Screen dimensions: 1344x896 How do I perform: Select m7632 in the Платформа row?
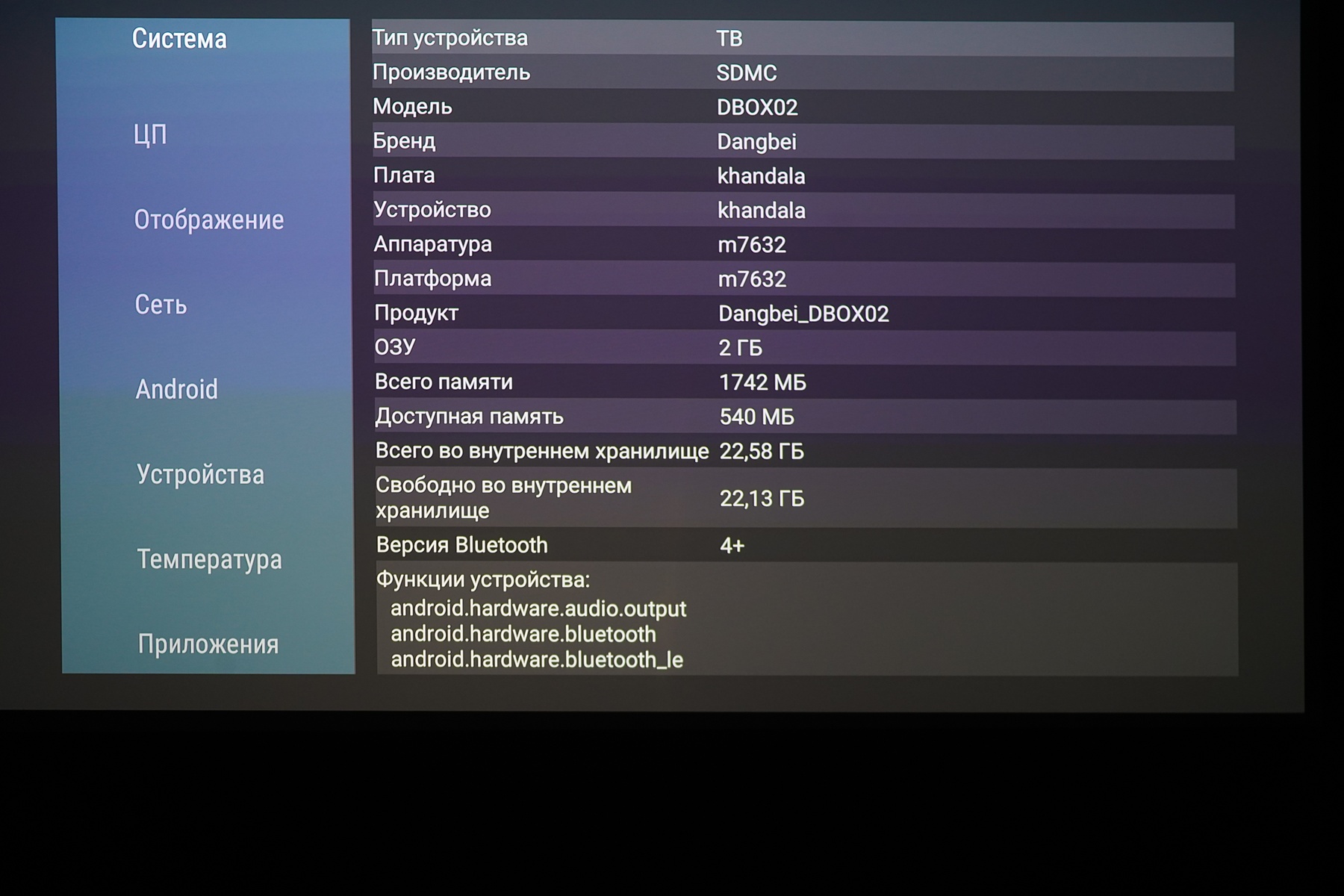point(752,279)
